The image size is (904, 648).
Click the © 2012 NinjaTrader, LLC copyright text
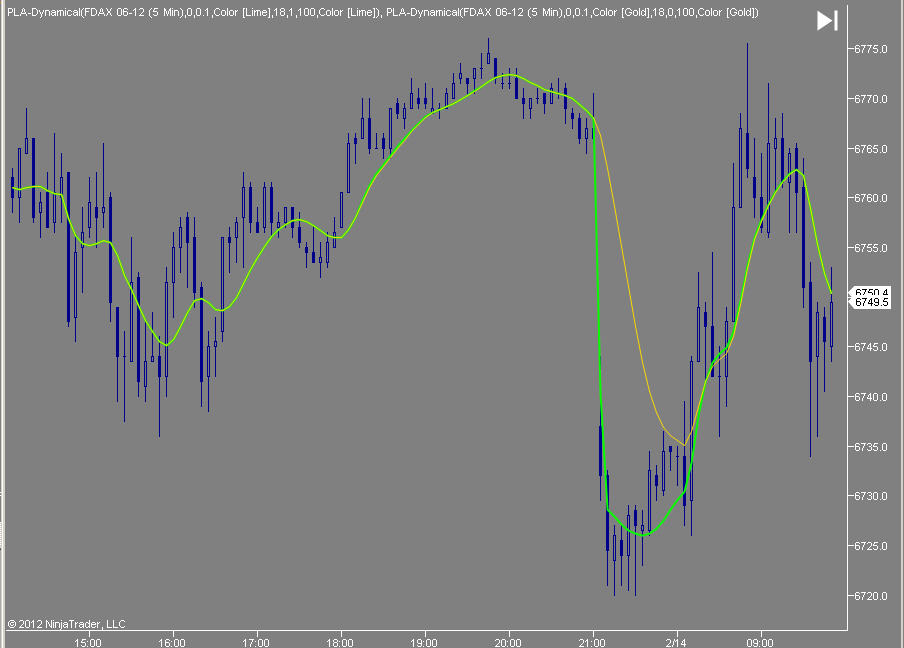(x=65, y=623)
